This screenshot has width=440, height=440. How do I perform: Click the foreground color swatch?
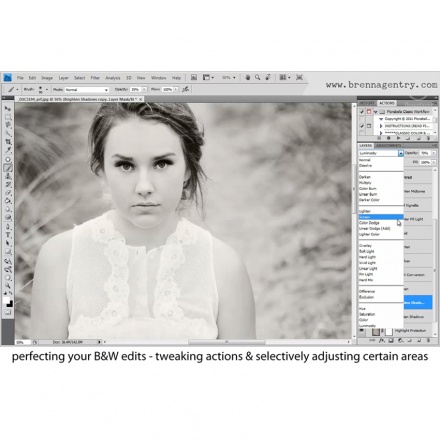6,301
